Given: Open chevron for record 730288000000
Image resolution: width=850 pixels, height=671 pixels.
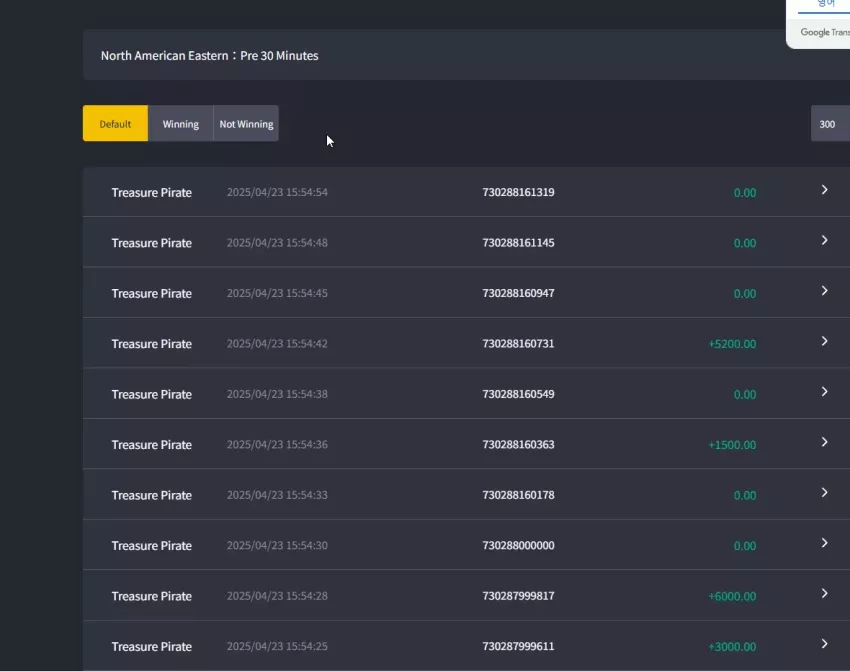Looking at the screenshot, I should tap(824, 543).
